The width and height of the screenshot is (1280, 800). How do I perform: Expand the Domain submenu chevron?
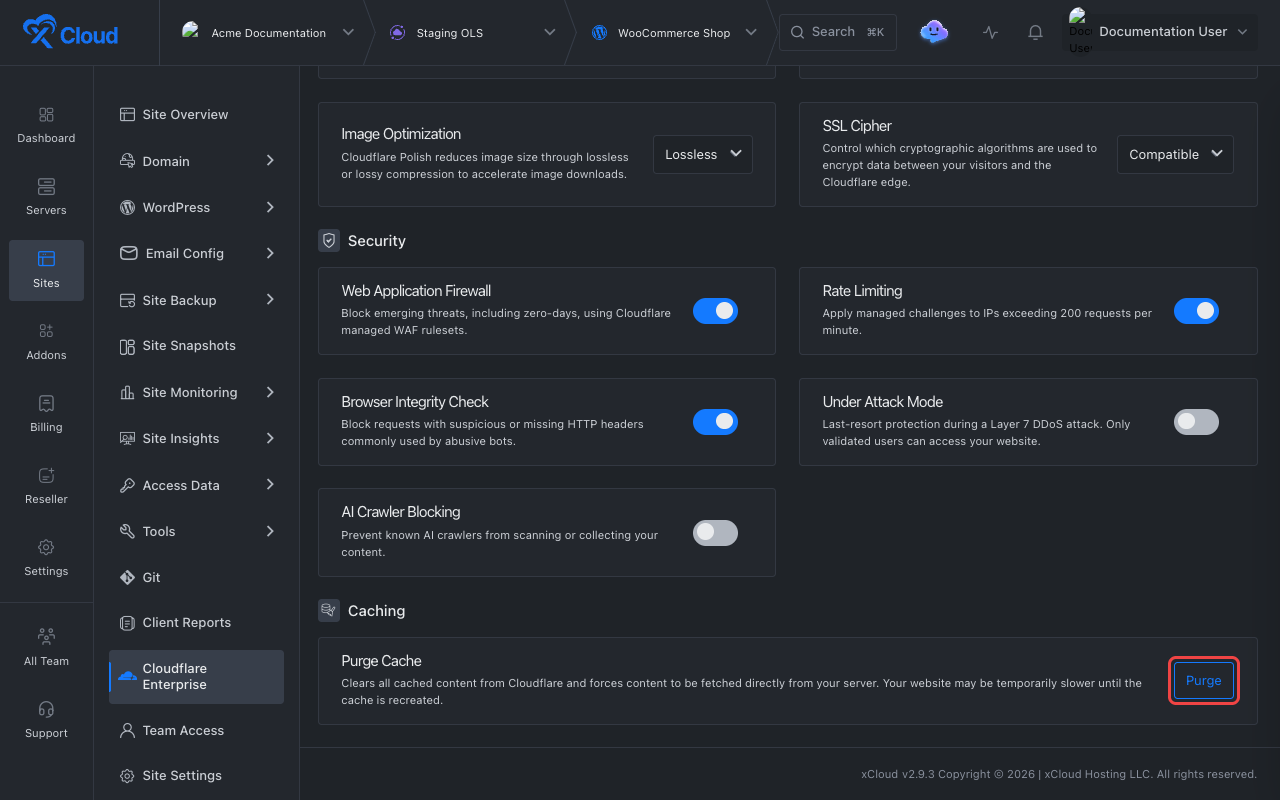click(x=270, y=160)
